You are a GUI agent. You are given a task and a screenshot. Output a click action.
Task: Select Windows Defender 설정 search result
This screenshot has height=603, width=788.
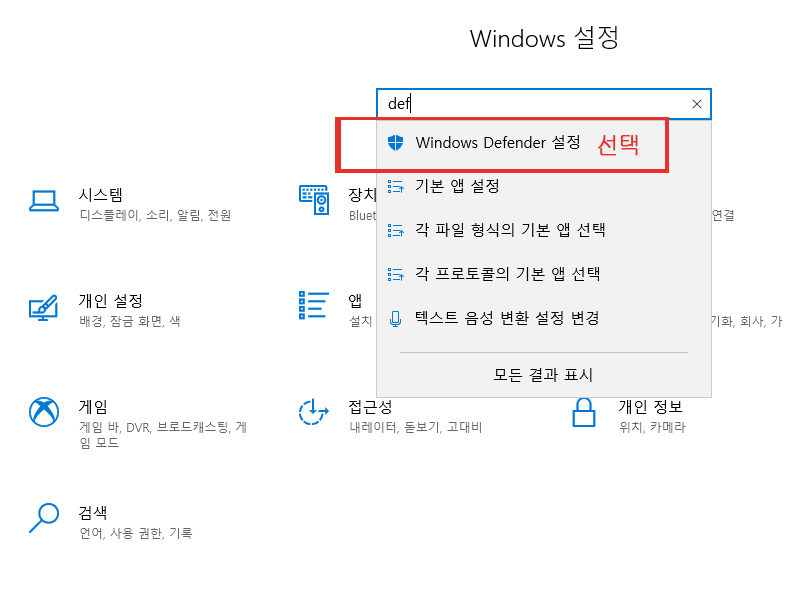[544, 143]
